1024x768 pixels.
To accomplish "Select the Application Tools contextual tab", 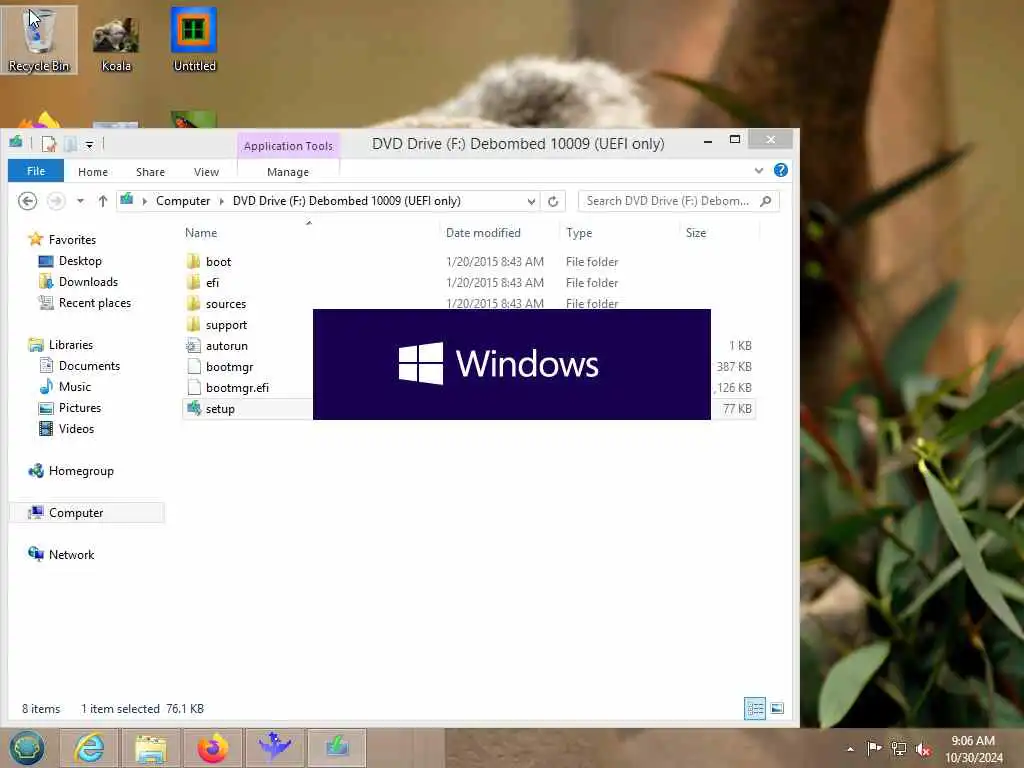I will [288, 146].
